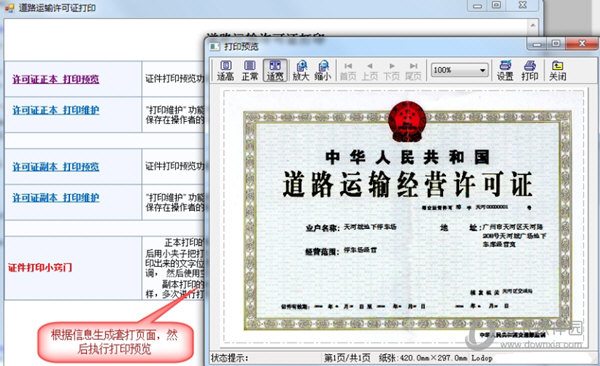Click the 经营范围 field on certificate

tap(341, 251)
